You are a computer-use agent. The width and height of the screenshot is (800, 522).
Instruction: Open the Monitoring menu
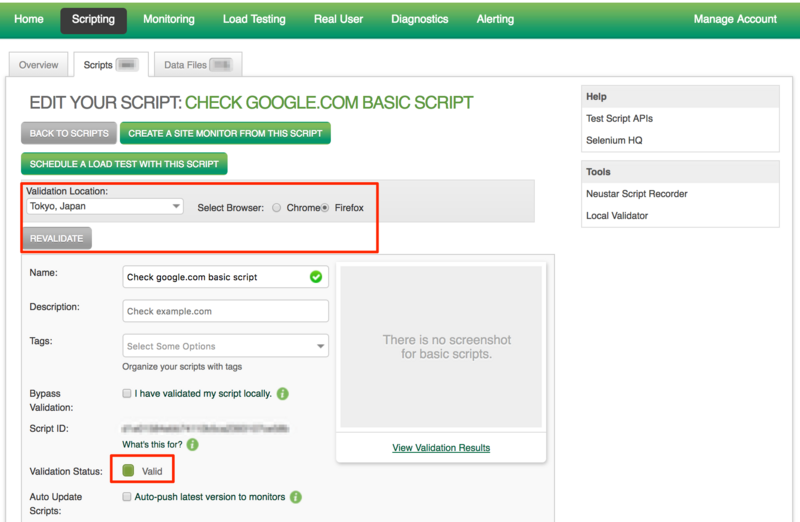click(169, 19)
